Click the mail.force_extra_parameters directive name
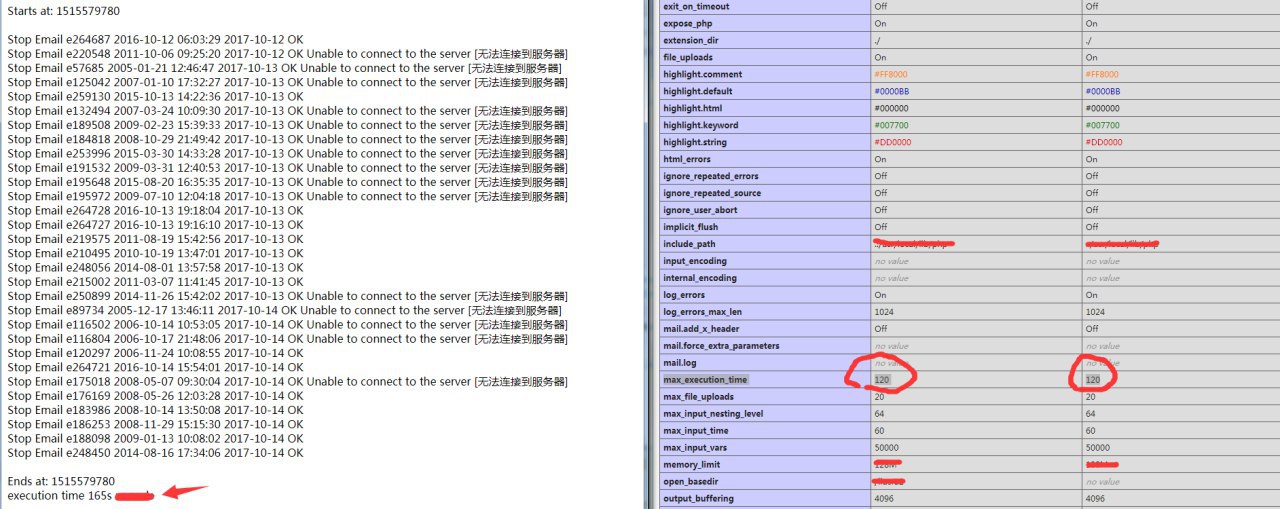This screenshot has height=509, width=1280. 720,346
